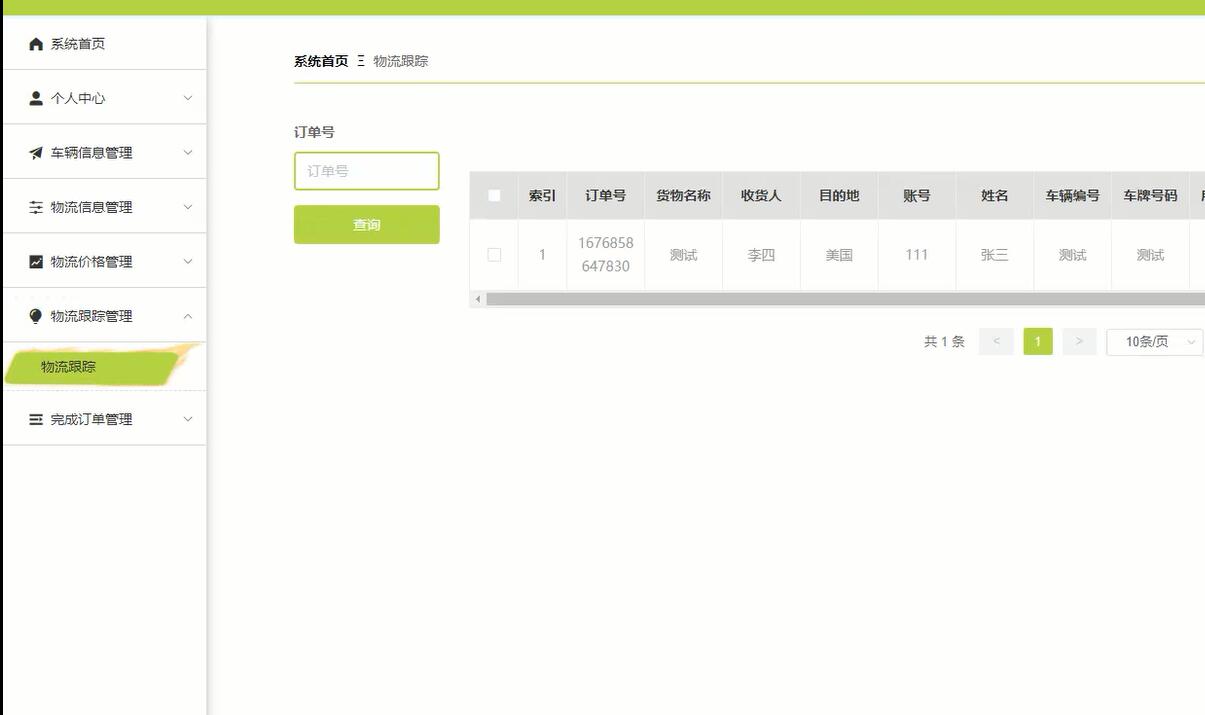Toggle the select-all checkbox in table header
The height and width of the screenshot is (715, 1205).
pos(493,195)
